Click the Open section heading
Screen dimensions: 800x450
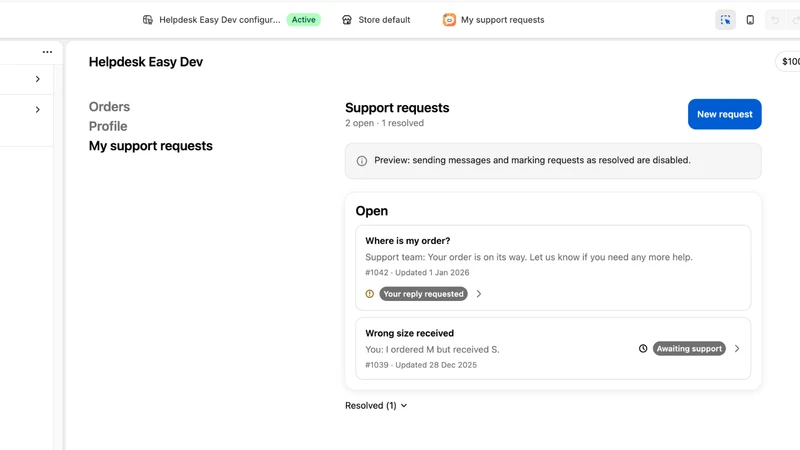coord(371,211)
